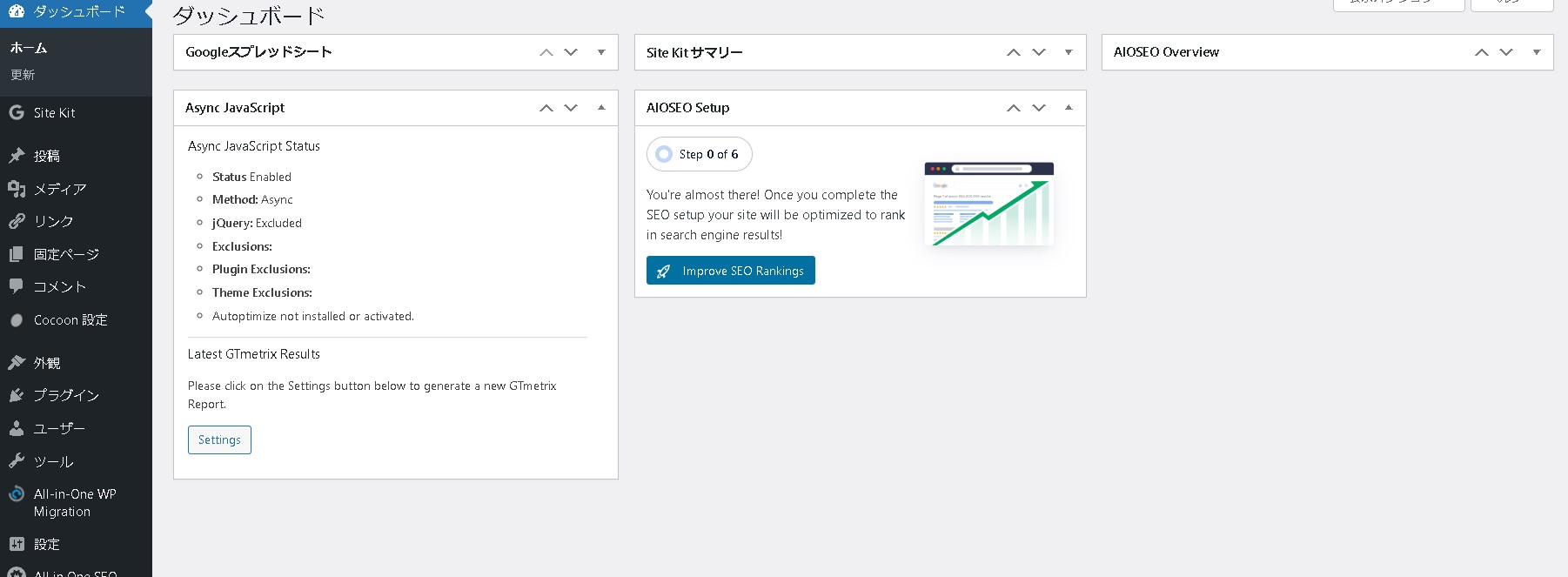The height and width of the screenshot is (577, 1568).
Task: Move the AIOSEO Setup widget down
Action: (x=1039, y=108)
